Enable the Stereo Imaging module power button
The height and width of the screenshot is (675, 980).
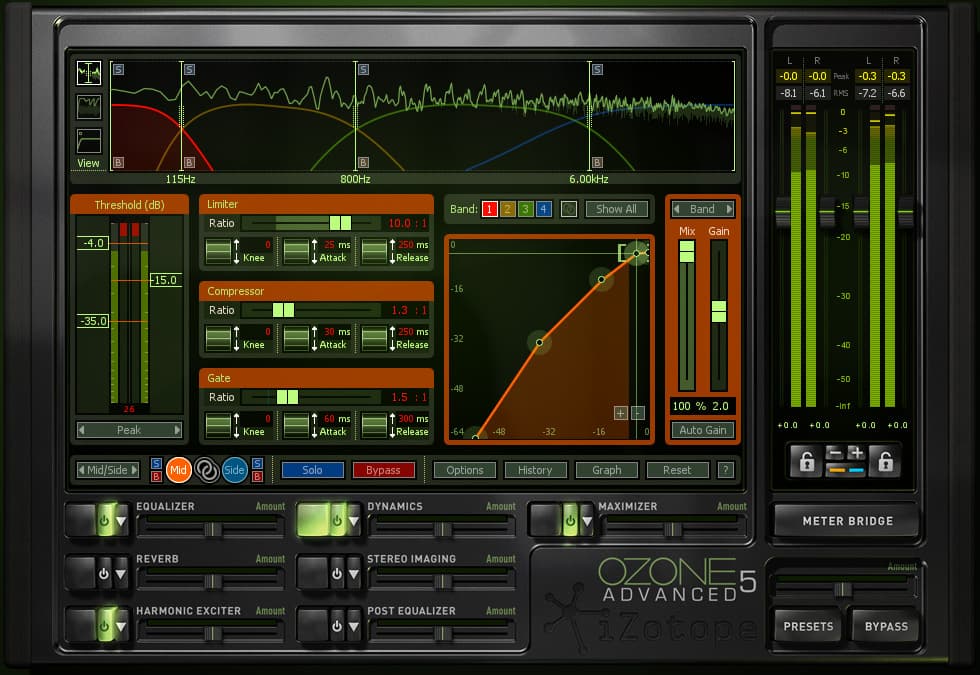[x=337, y=573]
